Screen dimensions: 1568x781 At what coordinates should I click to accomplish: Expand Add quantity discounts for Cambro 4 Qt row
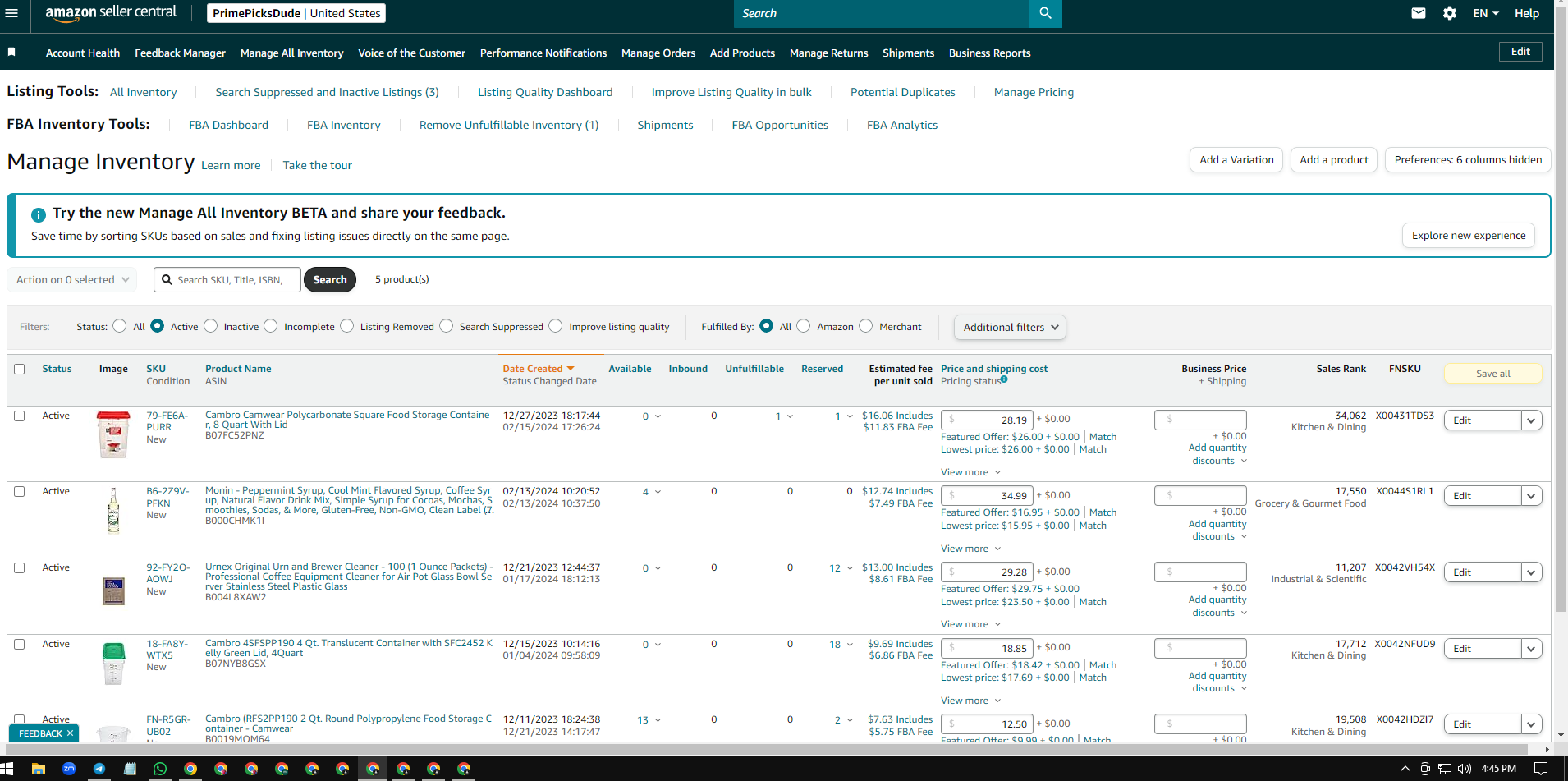(1217, 682)
